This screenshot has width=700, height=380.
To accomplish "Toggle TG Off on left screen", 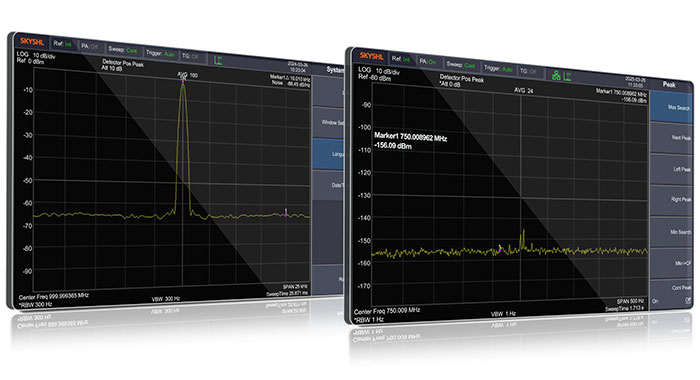I will pyautogui.click(x=190, y=56).
